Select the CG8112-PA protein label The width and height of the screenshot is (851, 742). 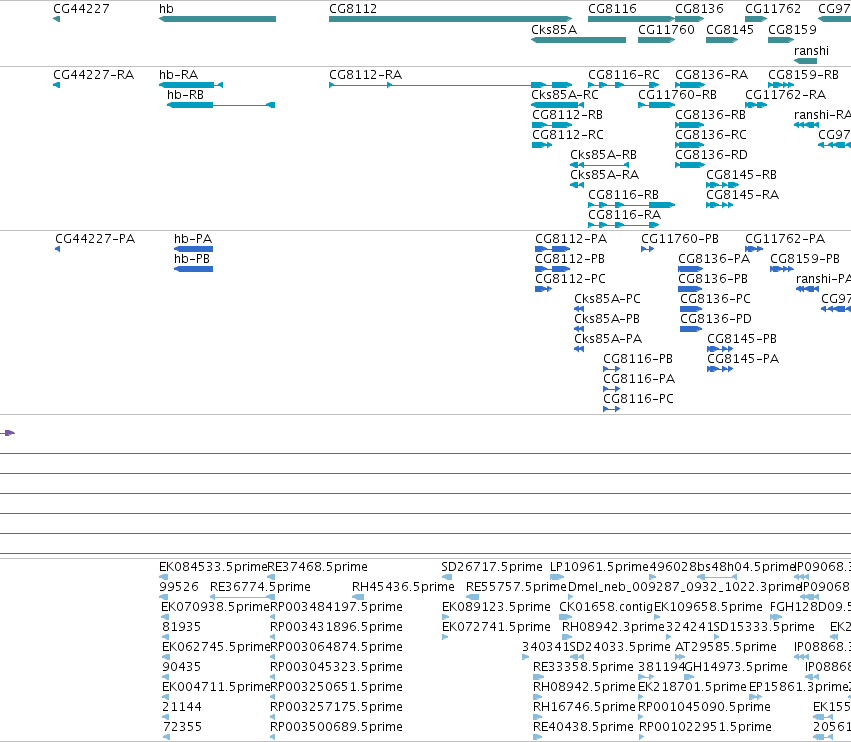point(571,239)
